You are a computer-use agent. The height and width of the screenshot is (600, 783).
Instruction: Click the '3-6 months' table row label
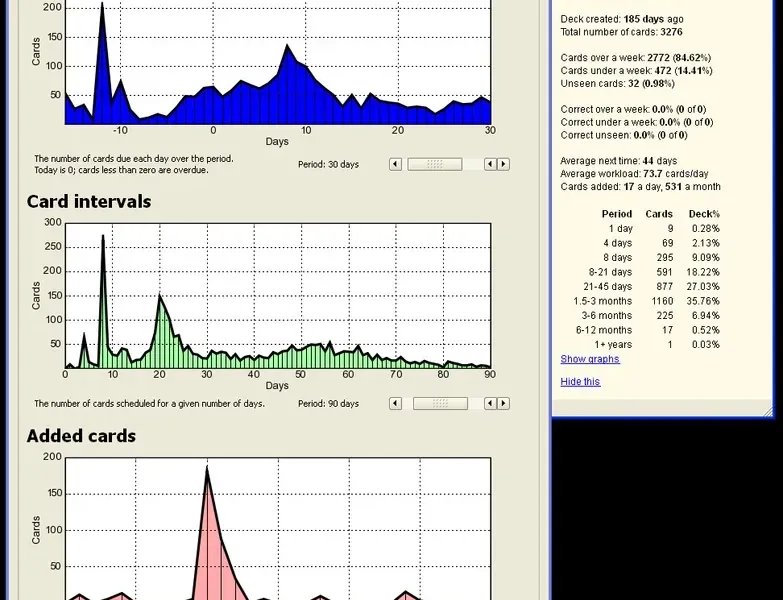607,315
